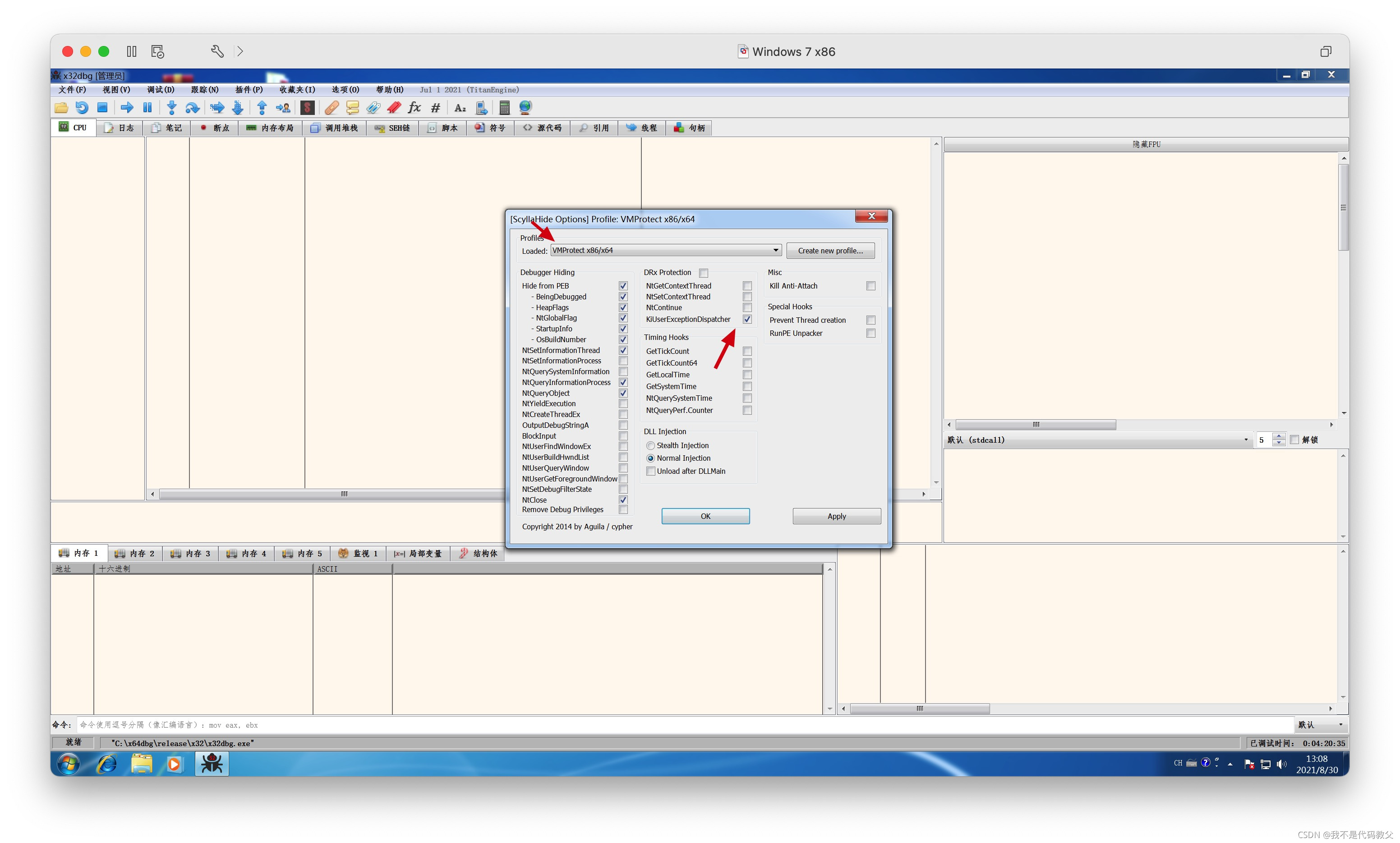Image resolution: width=1400 pixels, height=843 pixels.
Task: Click the step over toolbar icon
Action: coord(193,107)
